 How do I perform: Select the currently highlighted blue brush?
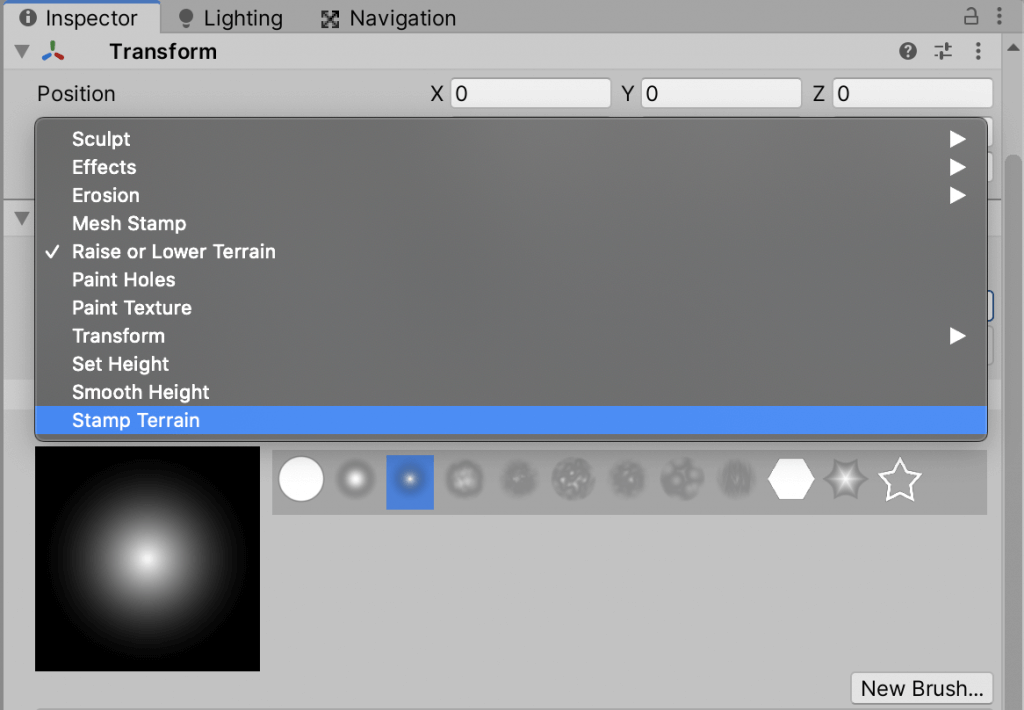(411, 479)
